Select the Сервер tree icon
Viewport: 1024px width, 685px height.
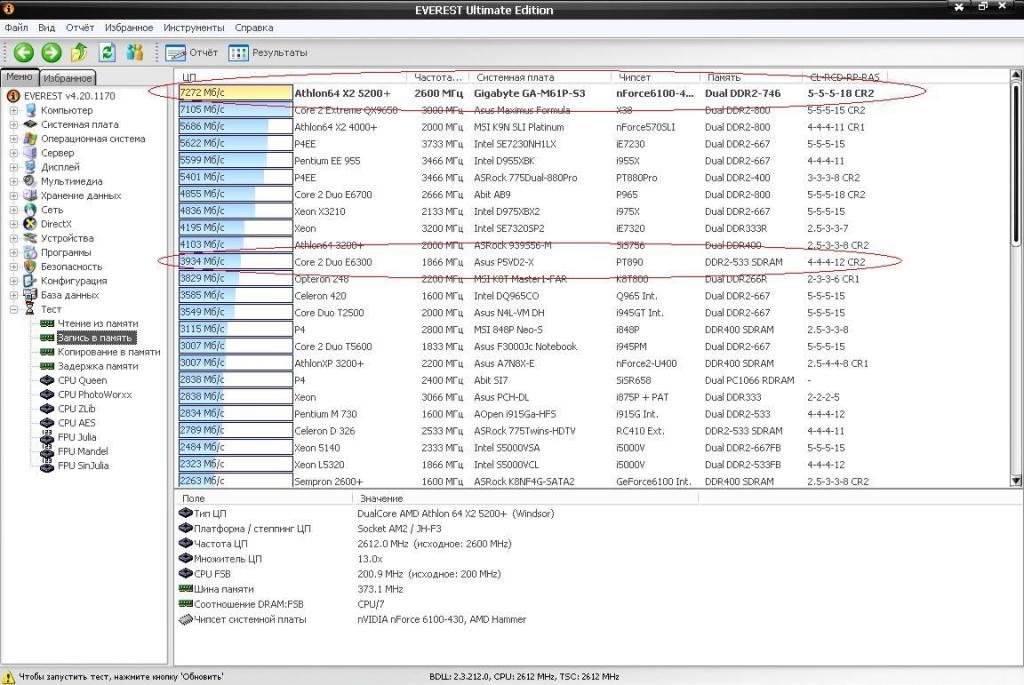(30, 153)
